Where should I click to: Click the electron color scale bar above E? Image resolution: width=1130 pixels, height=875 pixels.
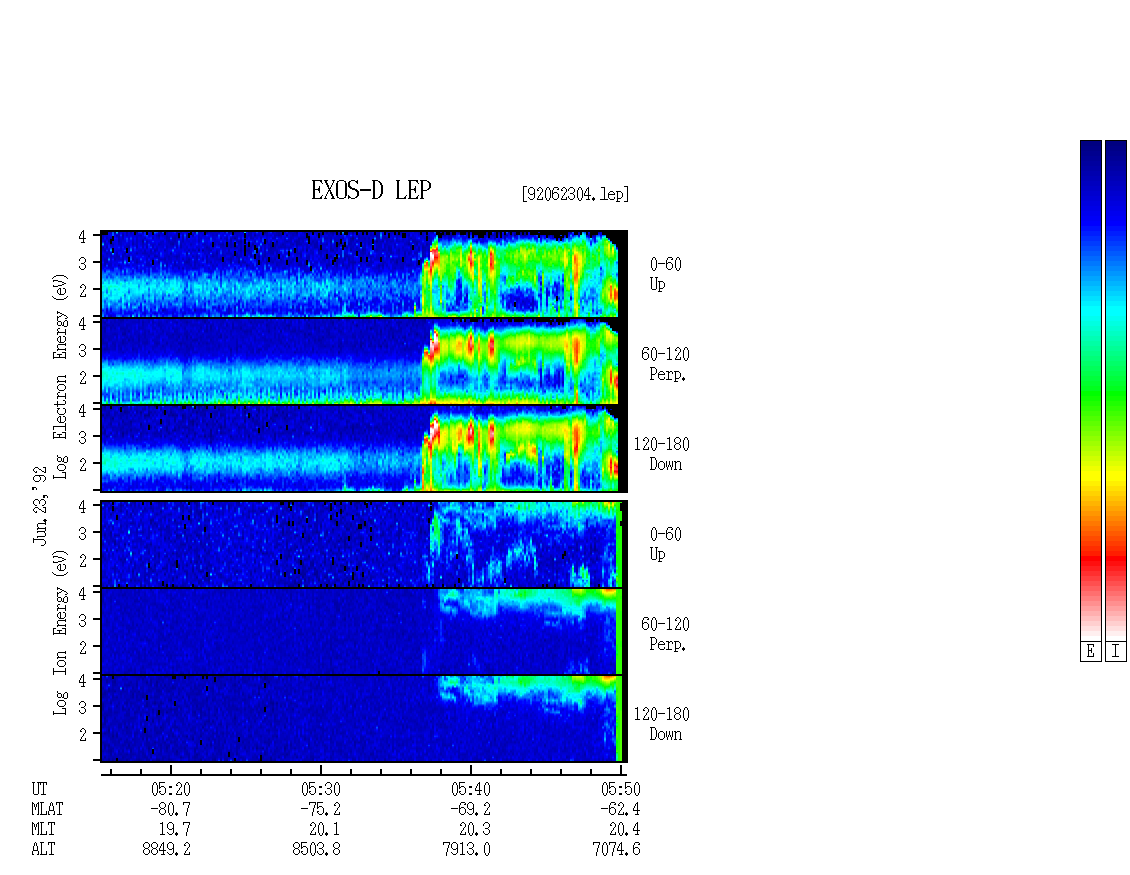coord(1090,390)
